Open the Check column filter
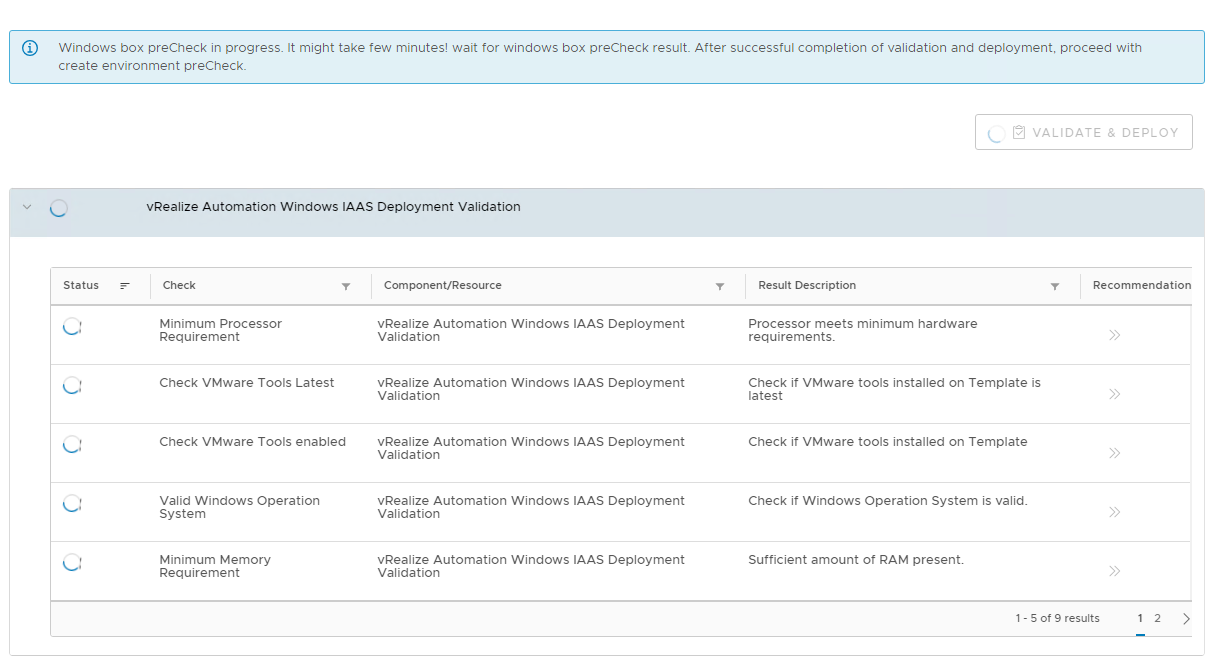1222x667 pixels. [x=346, y=287]
